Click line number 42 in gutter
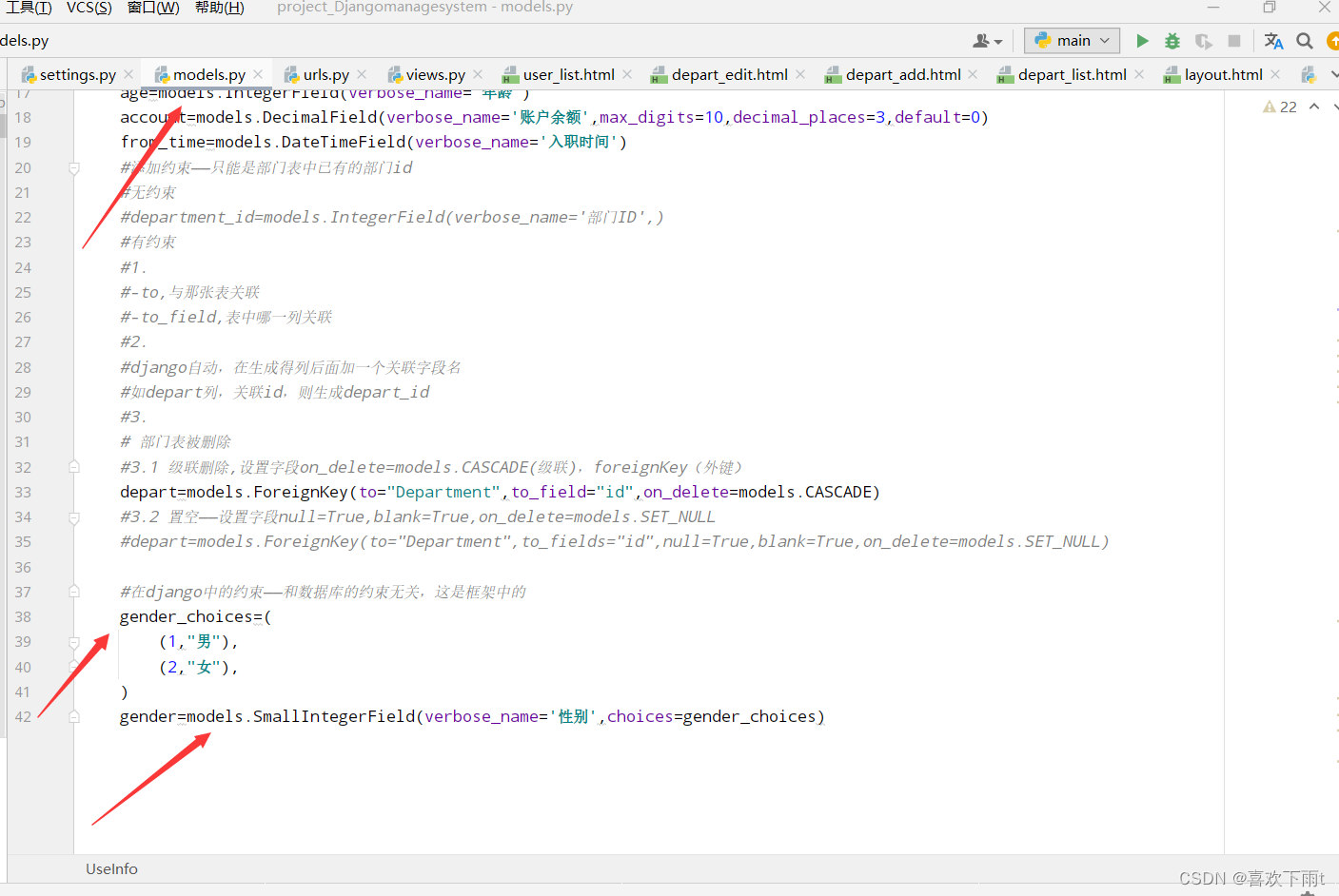This screenshot has height=896, width=1339. point(23,716)
